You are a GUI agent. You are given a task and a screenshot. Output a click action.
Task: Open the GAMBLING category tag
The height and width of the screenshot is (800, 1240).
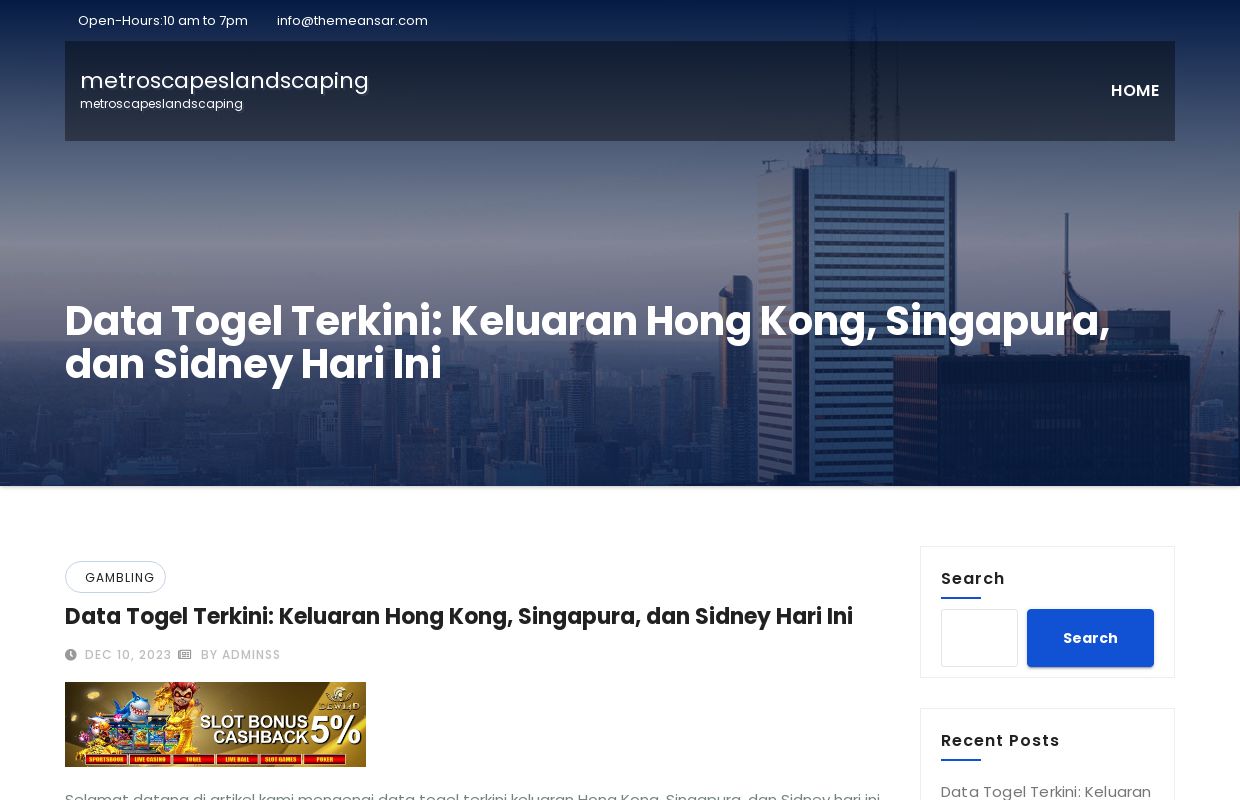click(x=116, y=577)
